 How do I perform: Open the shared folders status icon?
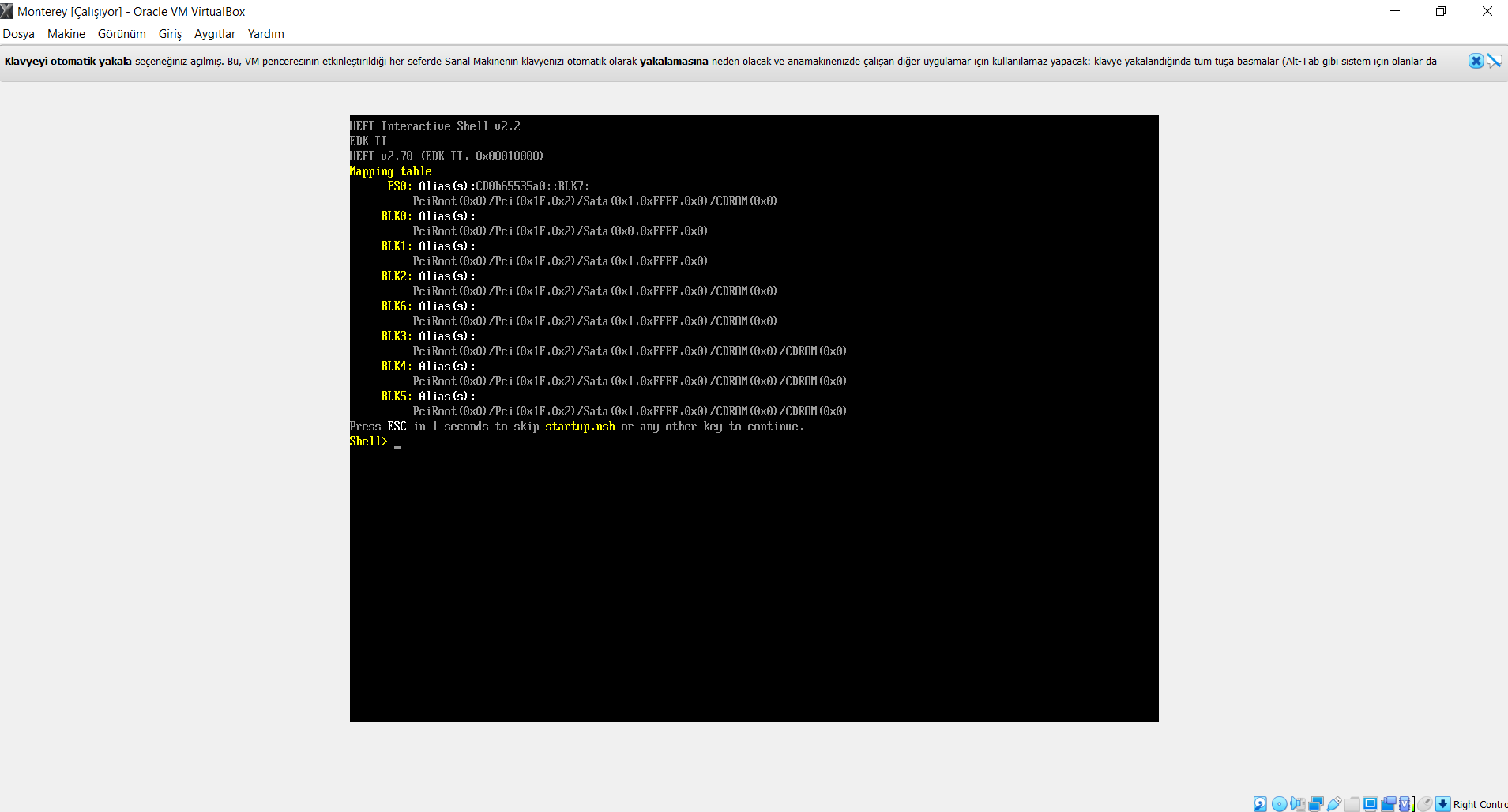(1352, 804)
